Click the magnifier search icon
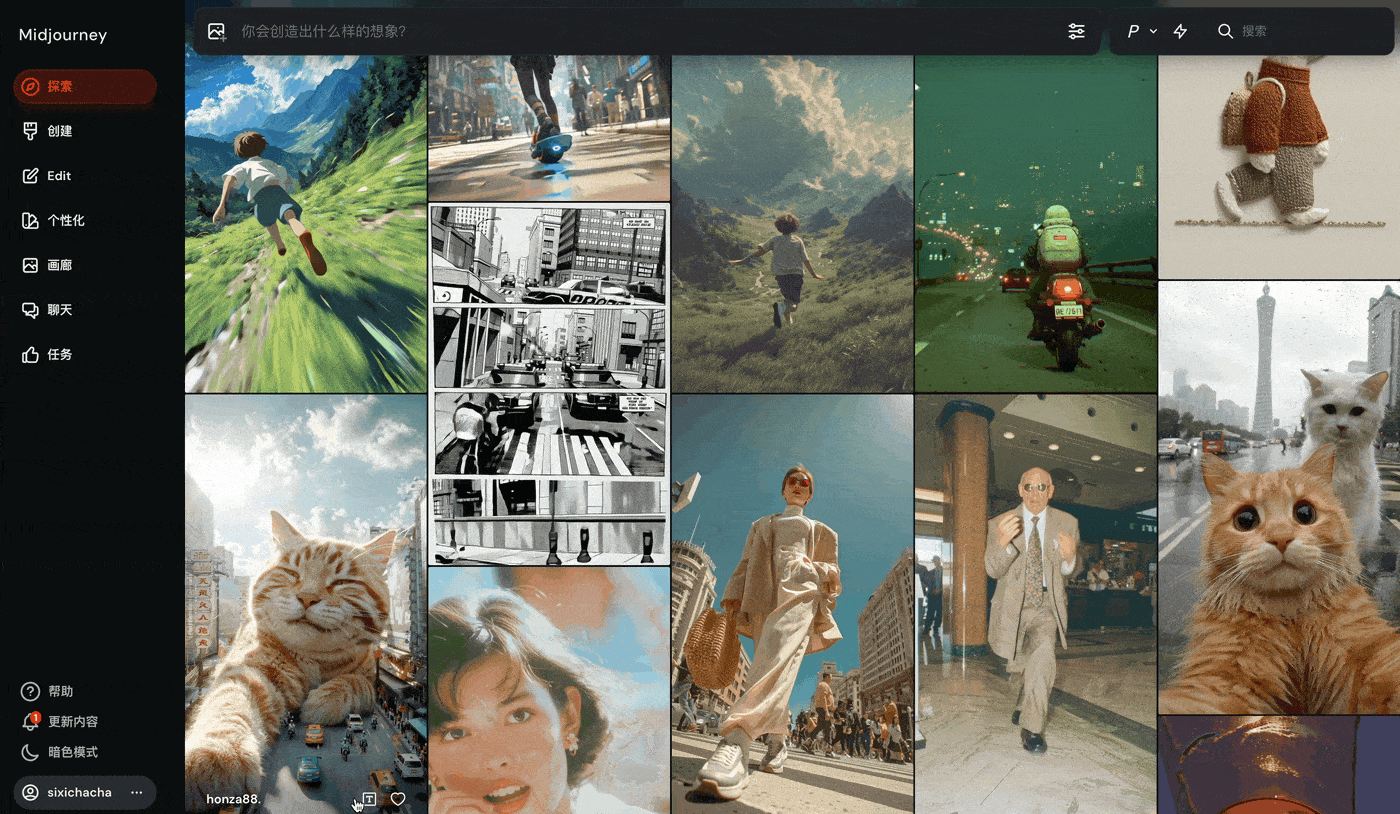Image resolution: width=1400 pixels, height=814 pixels. [1225, 31]
